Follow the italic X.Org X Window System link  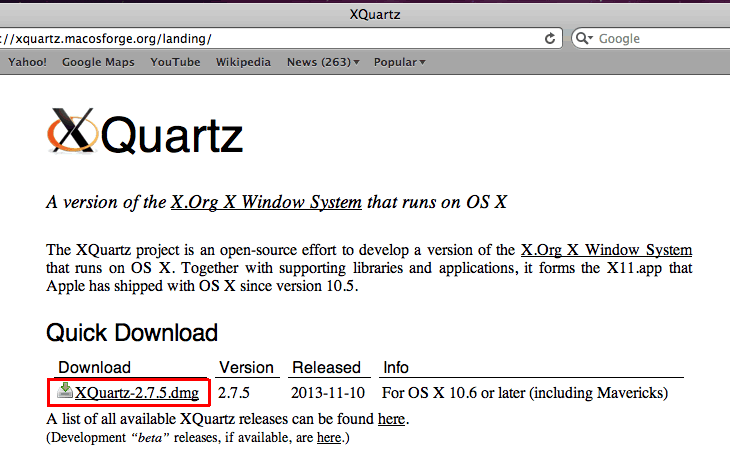coord(266,202)
